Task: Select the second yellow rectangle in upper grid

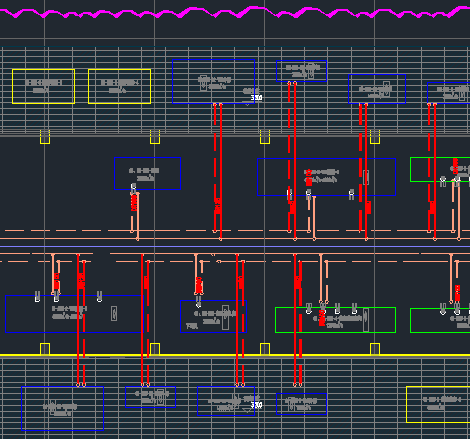Action: click(119, 87)
